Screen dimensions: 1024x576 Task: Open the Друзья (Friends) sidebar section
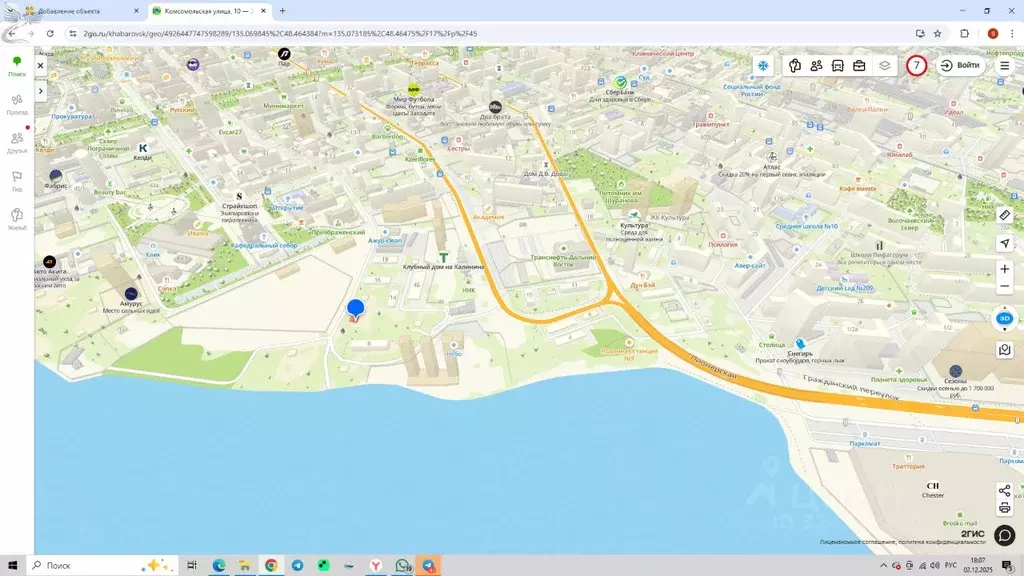(x=17, y=142)
